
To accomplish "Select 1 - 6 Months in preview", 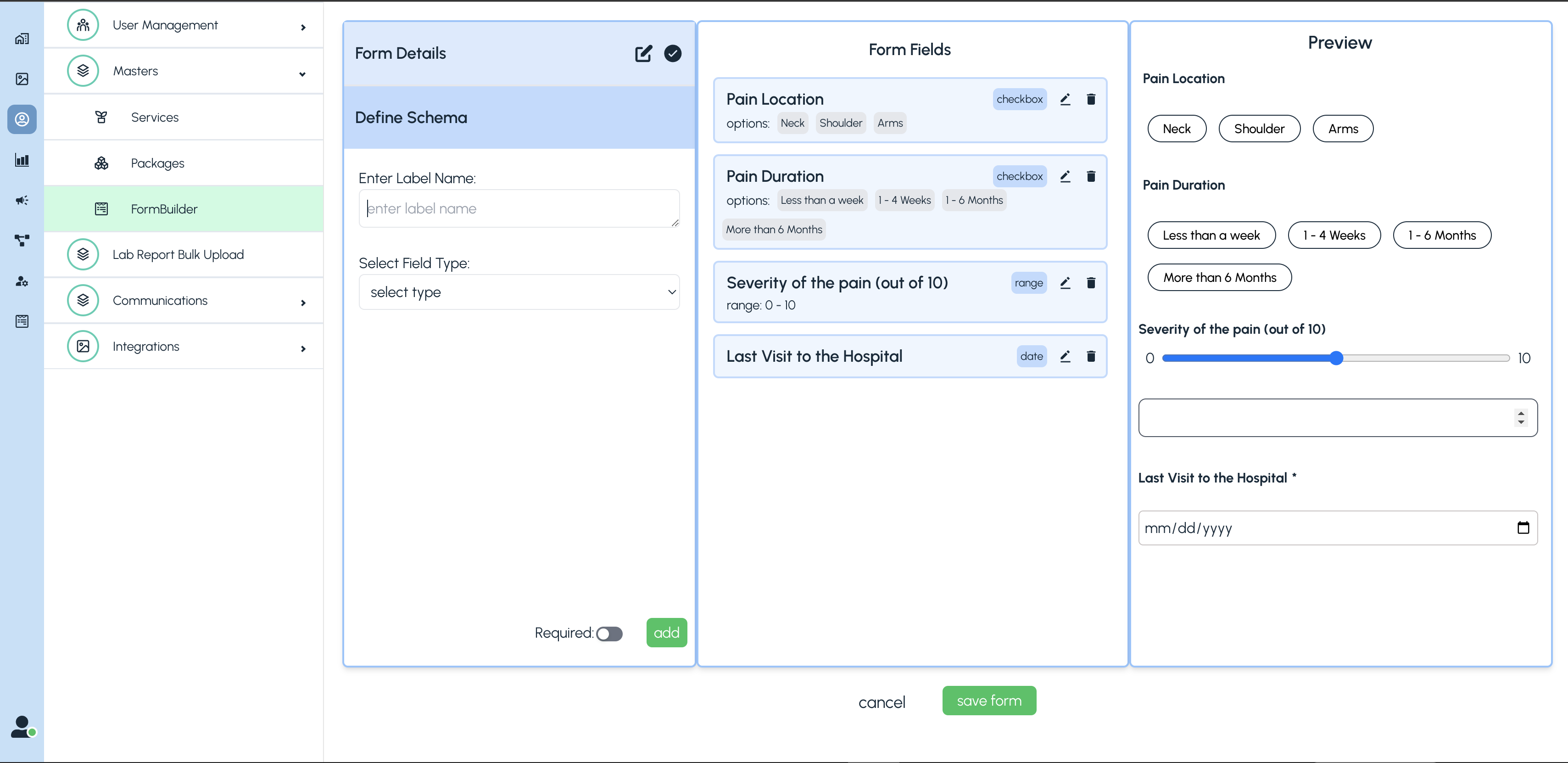I will 1442,236.
